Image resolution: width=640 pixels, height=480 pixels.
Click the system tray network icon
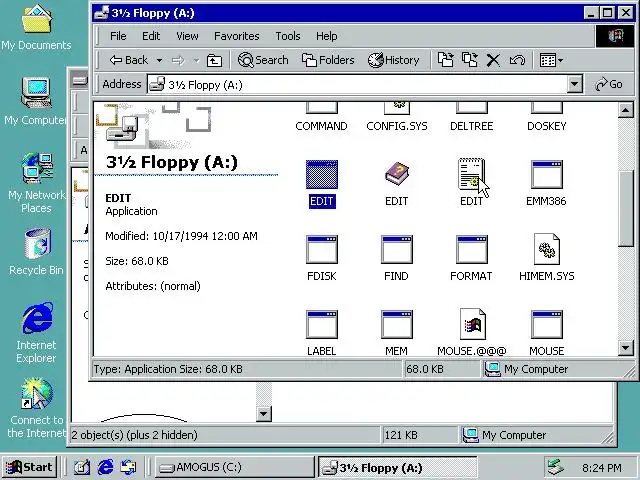(556, 467)
